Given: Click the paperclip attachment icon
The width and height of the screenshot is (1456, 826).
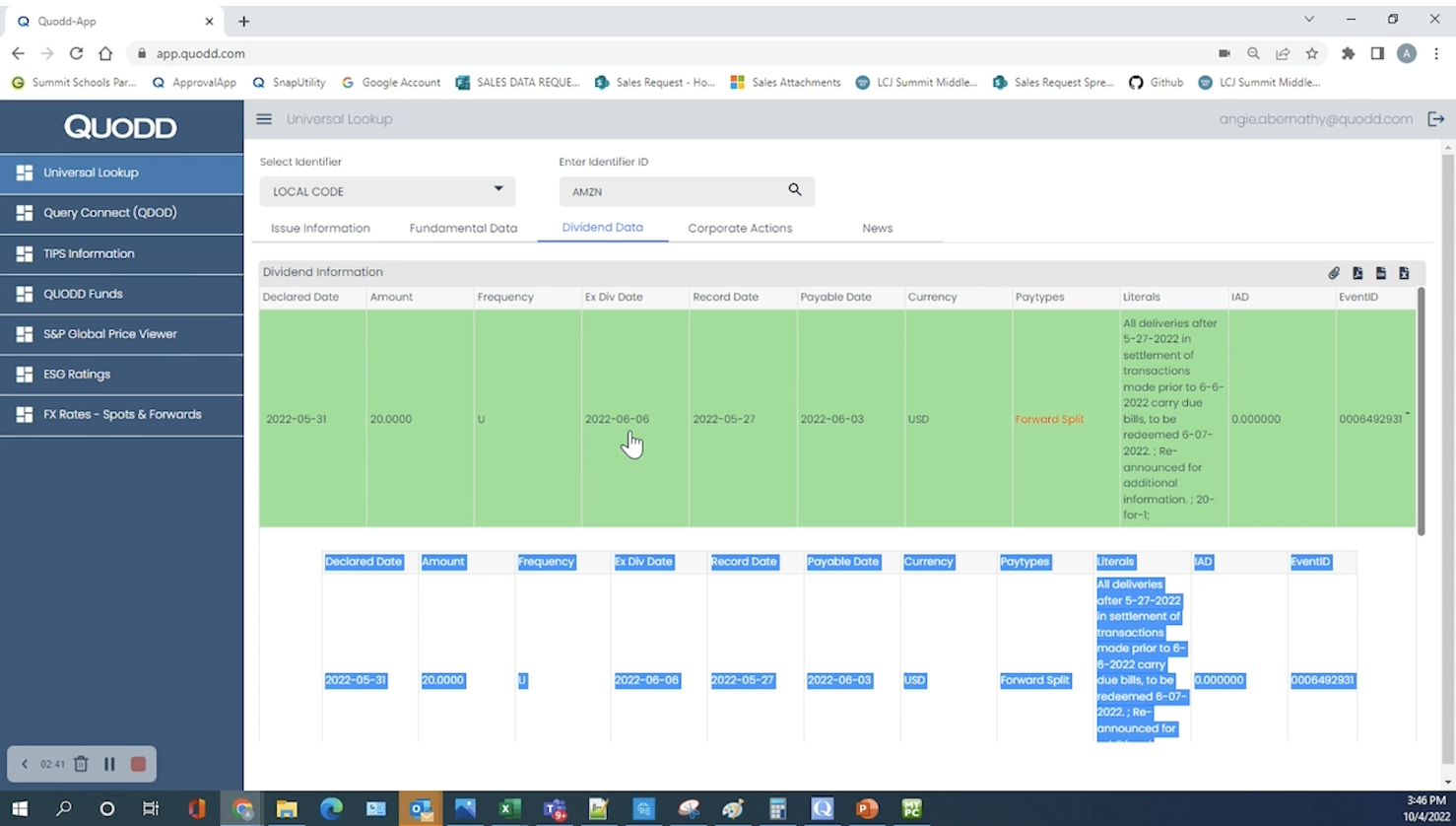Looking at the screenshot, I should point(1334,273).
